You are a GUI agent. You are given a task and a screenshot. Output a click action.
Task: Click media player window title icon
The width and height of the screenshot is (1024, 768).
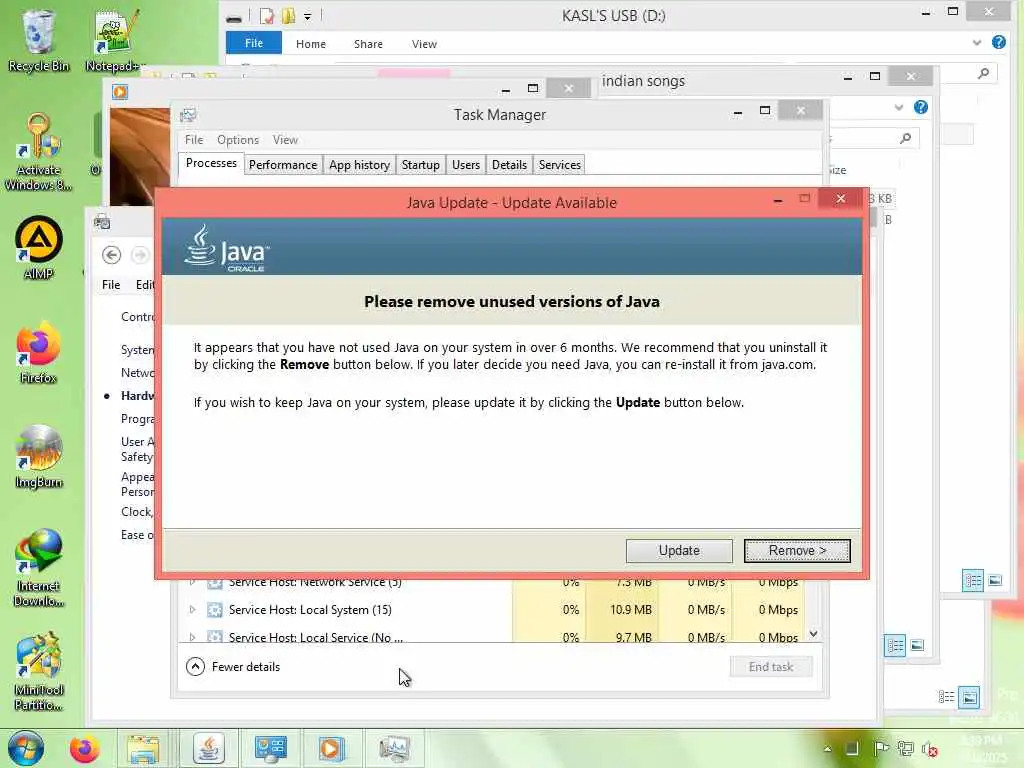tap(120, 92)
